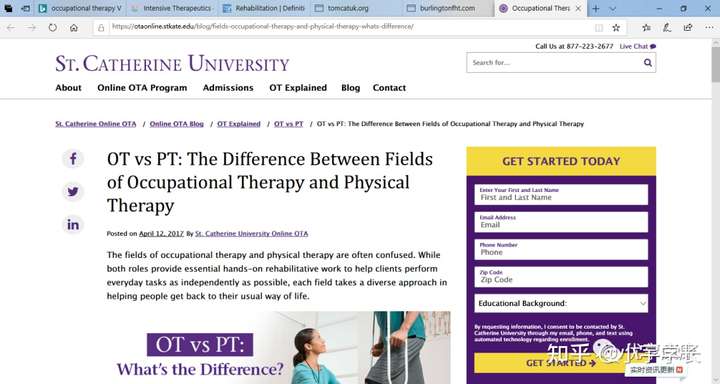Switch to tomcatuk.org tab
The image size is (720, 384).
(x=356, y=8)
